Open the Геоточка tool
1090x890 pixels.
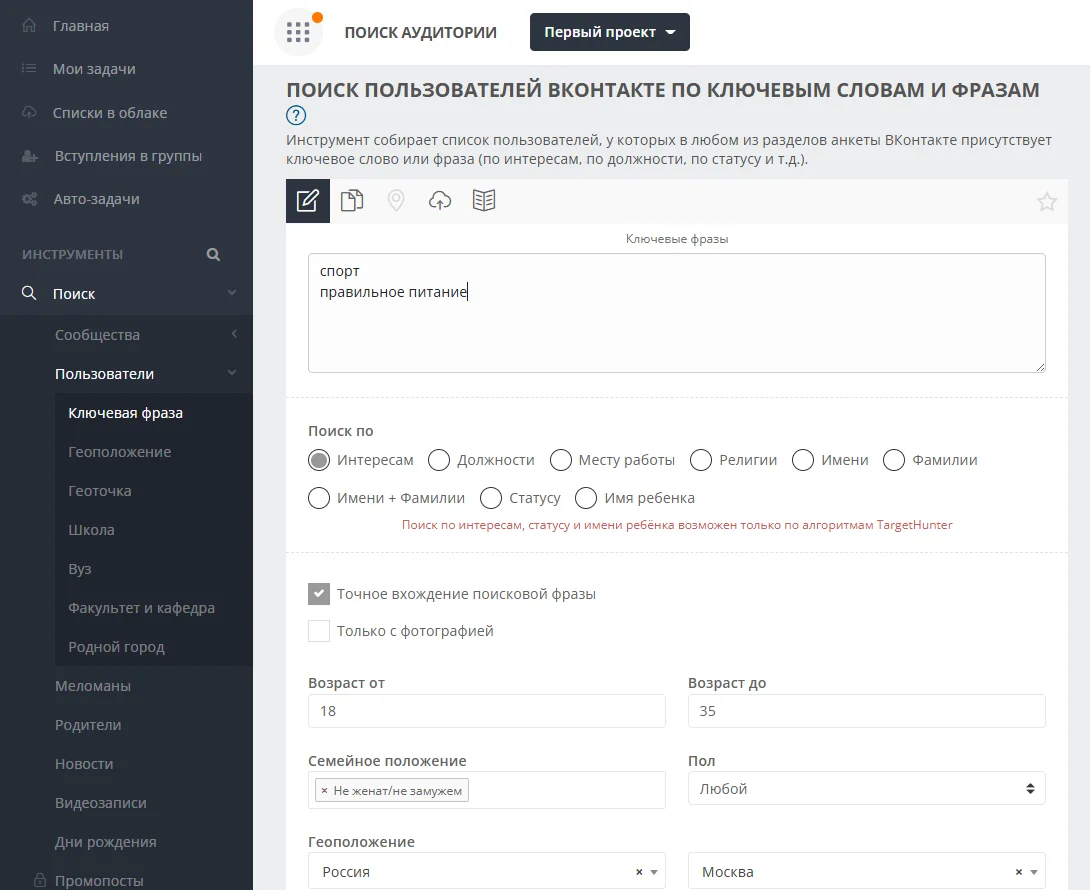[x=99, y=491]
